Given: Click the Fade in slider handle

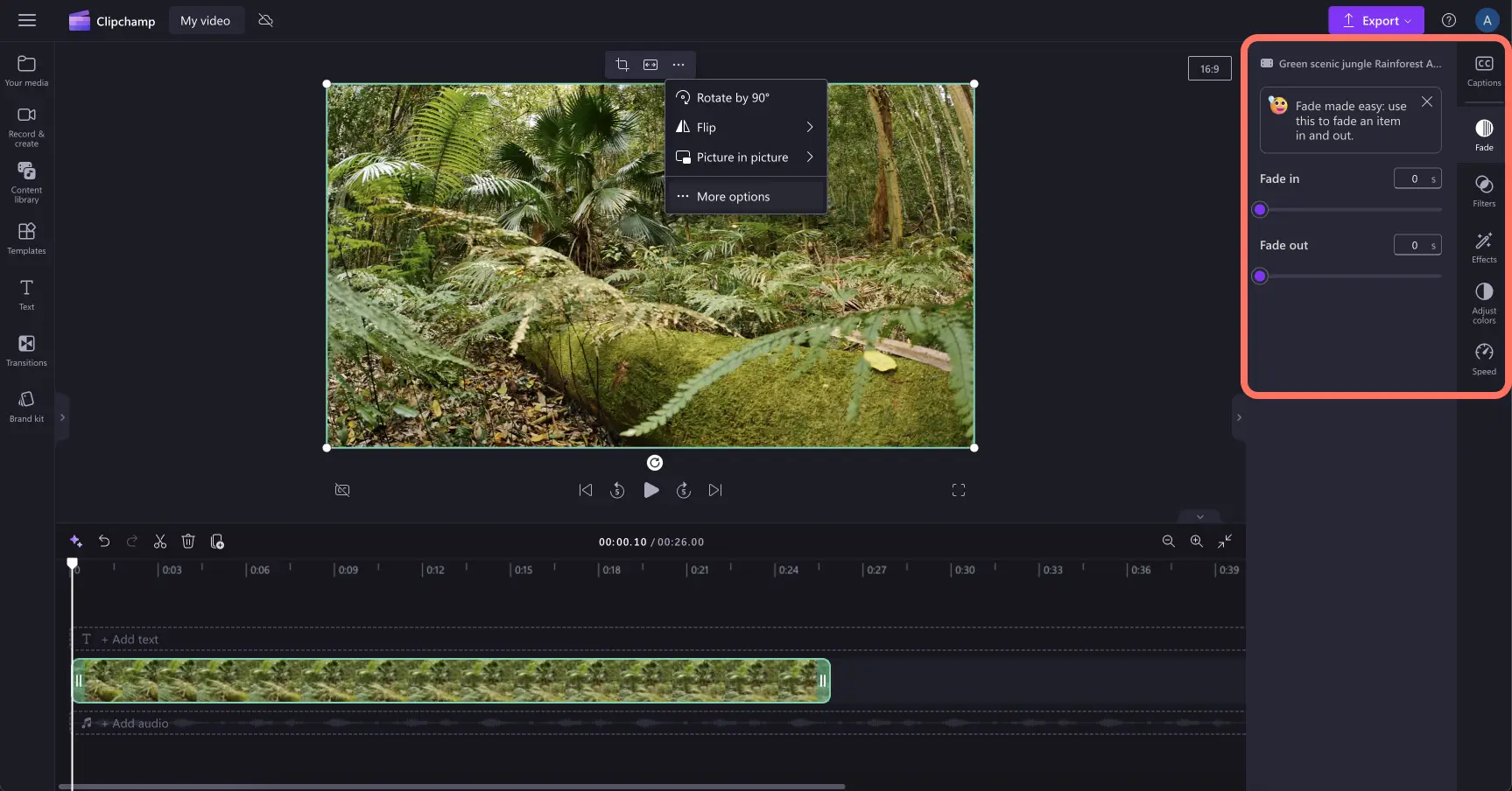Looking at the screenshot, I should (1260, 209).
